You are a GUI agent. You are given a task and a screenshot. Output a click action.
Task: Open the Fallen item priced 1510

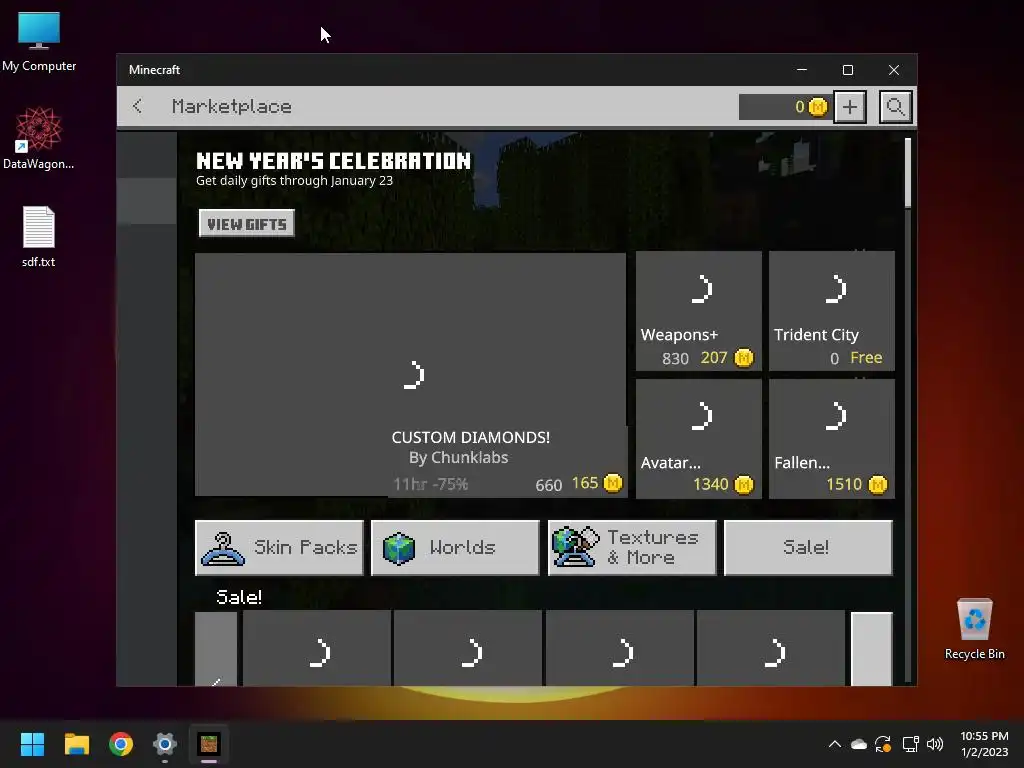click(x=832, y=439)
